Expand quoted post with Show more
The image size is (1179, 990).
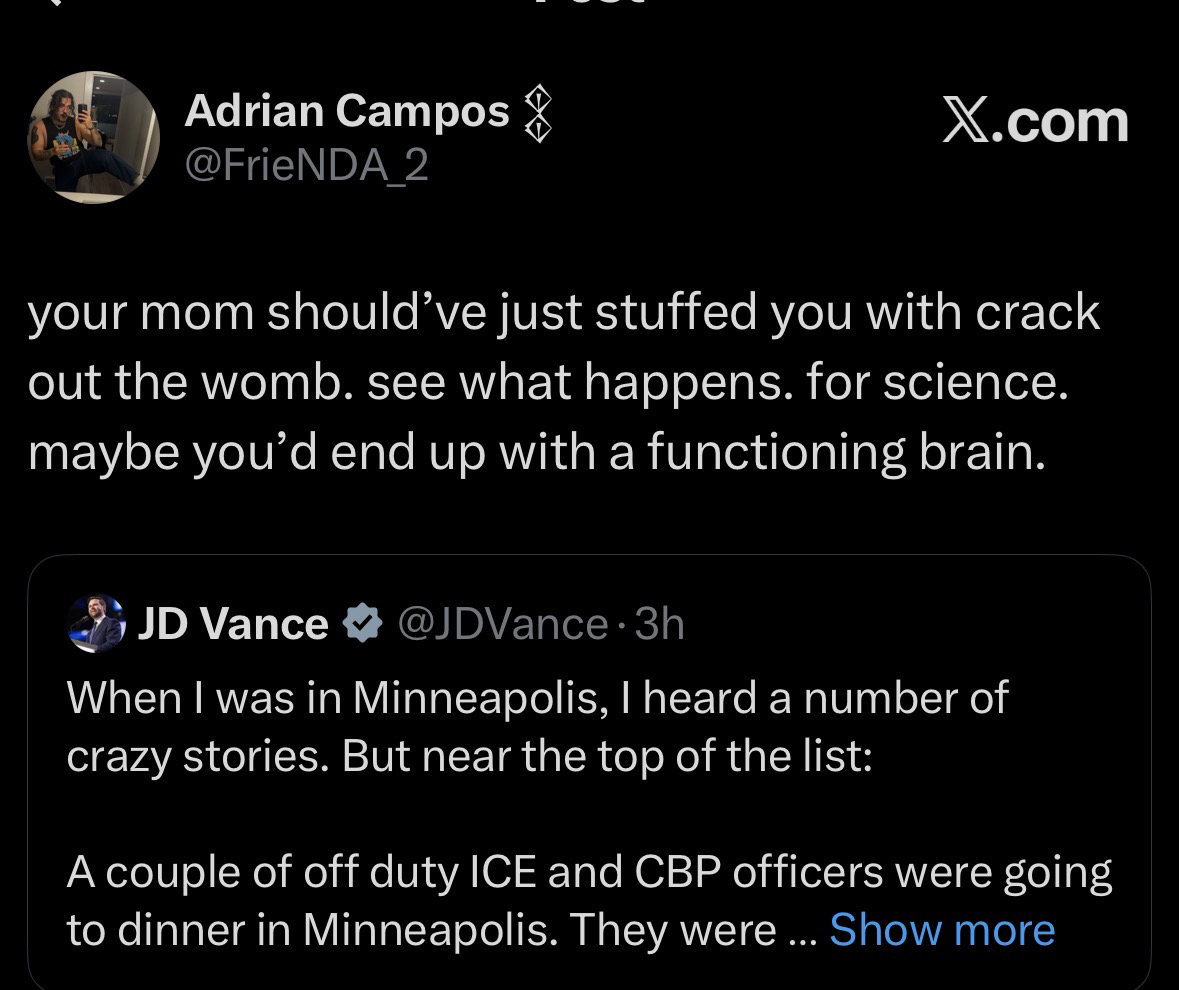click(x=942, y=930)
